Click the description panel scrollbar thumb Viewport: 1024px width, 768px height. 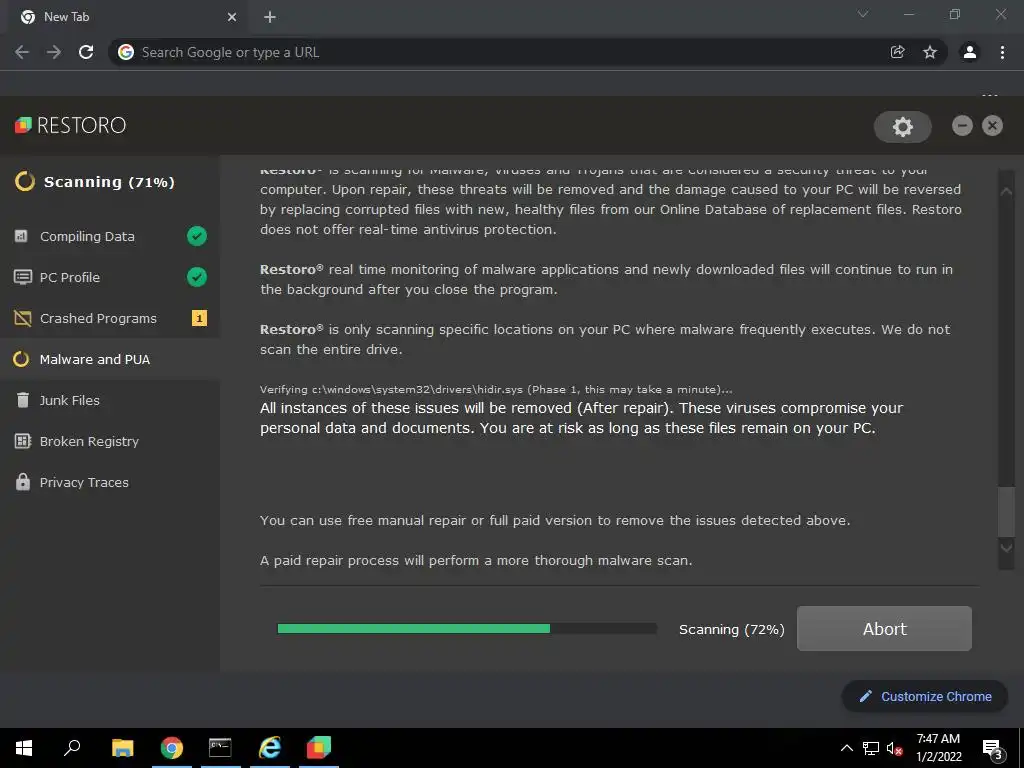click(1006, 511)
